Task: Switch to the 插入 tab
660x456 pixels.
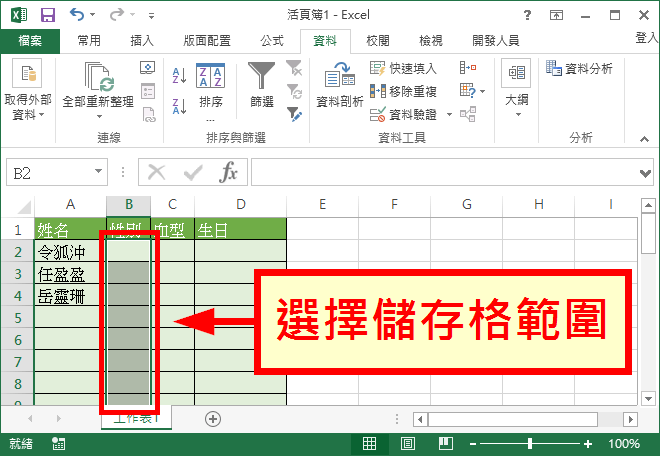Action: (x=142, y=41)
